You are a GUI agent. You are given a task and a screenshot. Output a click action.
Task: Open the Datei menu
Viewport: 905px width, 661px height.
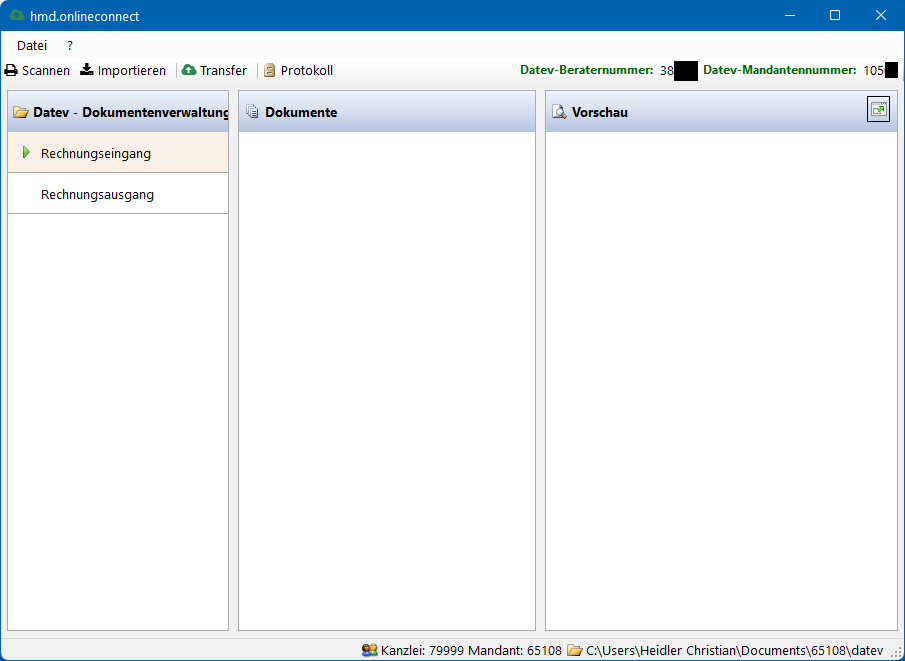tap(31, 45)
